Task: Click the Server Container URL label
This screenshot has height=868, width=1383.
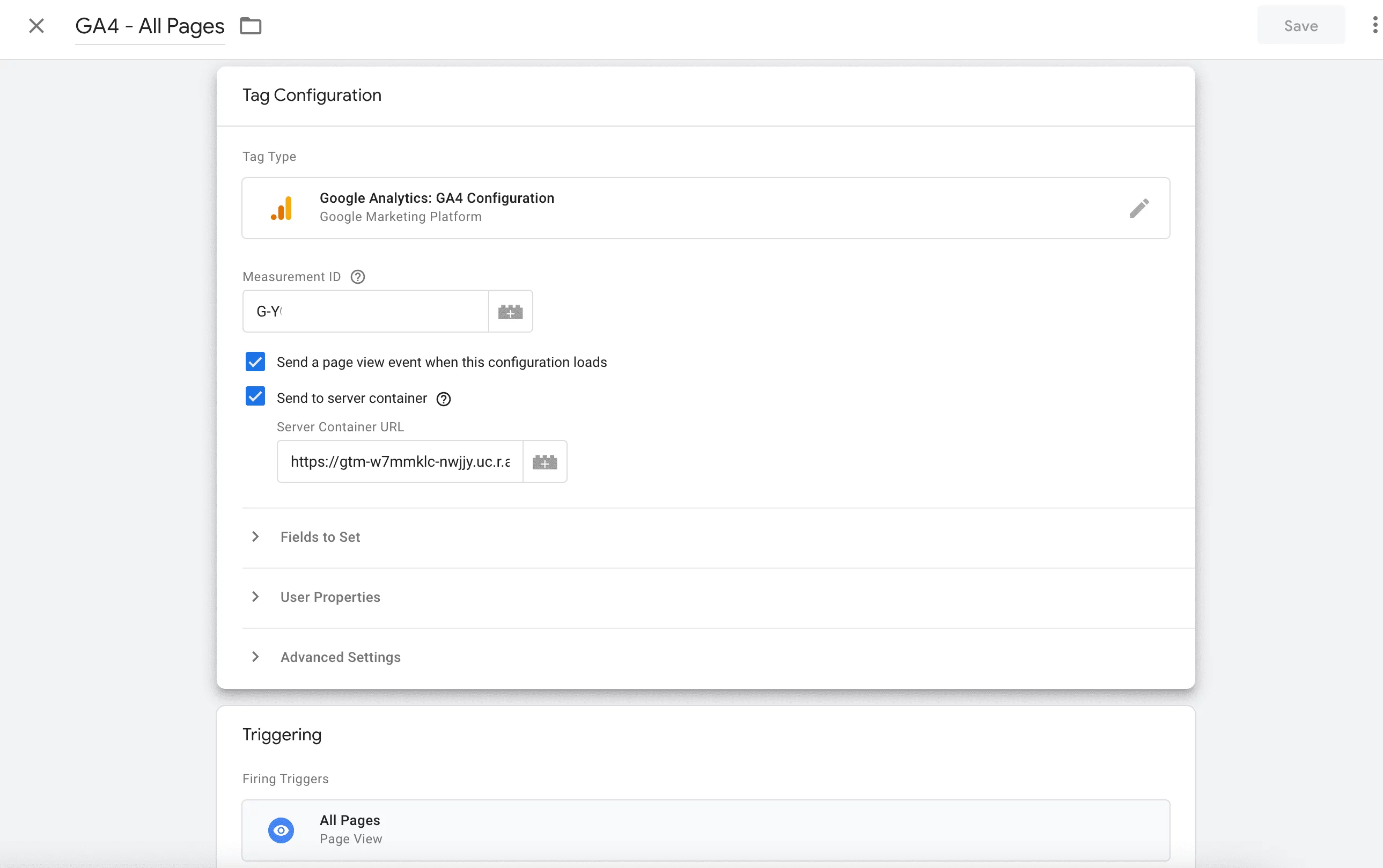Action: click(x=341, y=427)
